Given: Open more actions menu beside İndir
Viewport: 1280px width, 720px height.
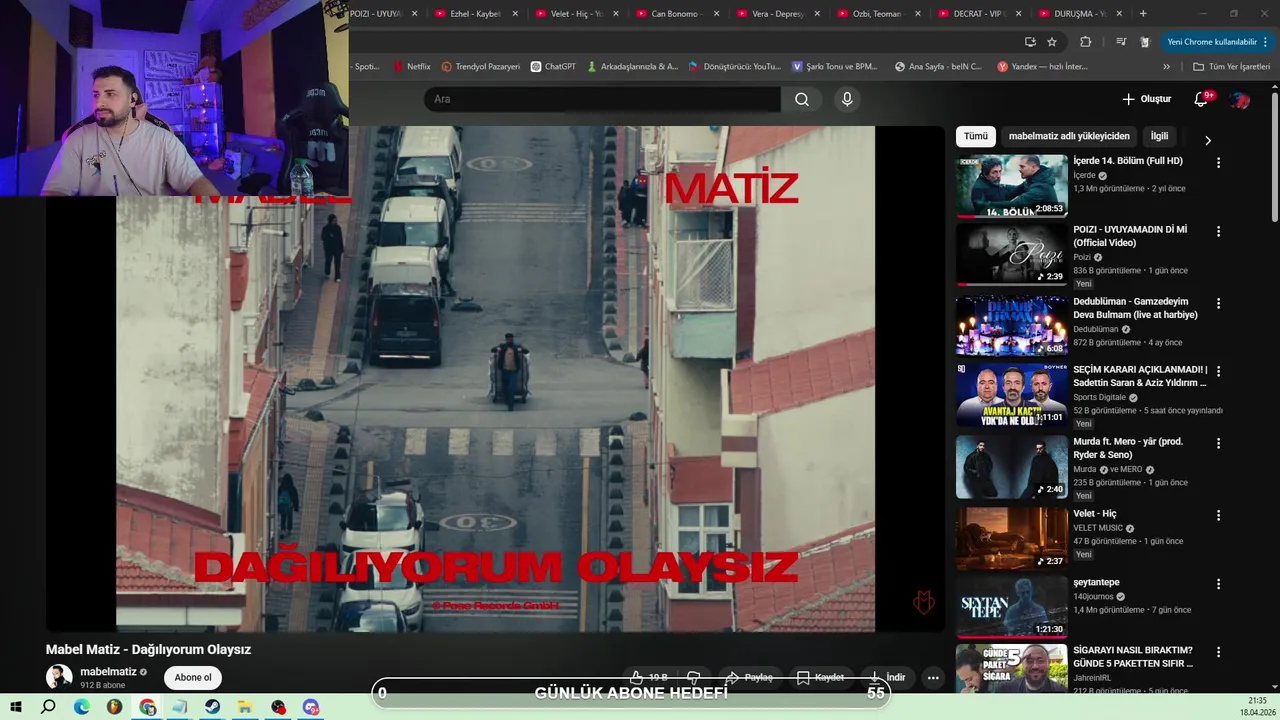Looking at the screenshot, I should click(933, 677).
